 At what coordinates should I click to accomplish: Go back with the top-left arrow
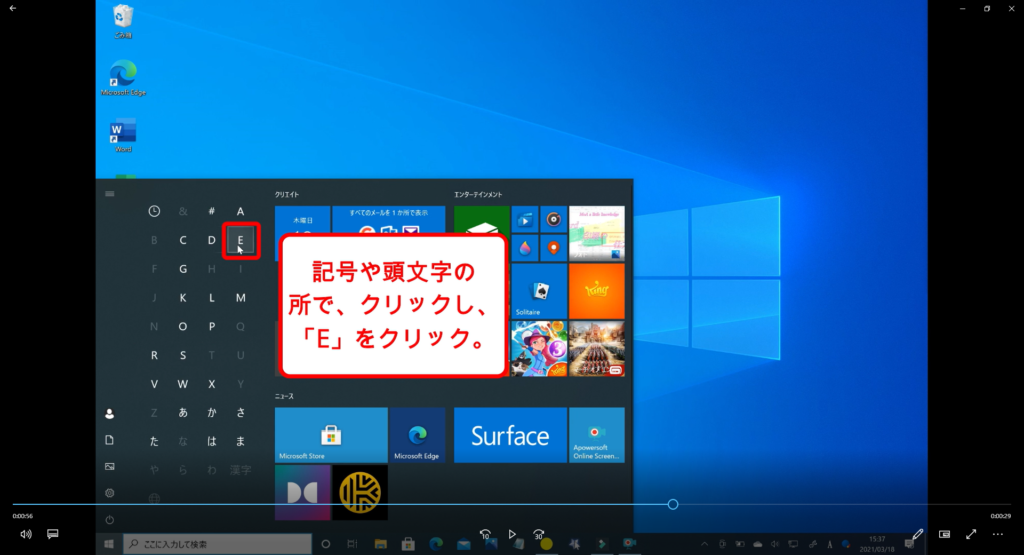point(12,8)
